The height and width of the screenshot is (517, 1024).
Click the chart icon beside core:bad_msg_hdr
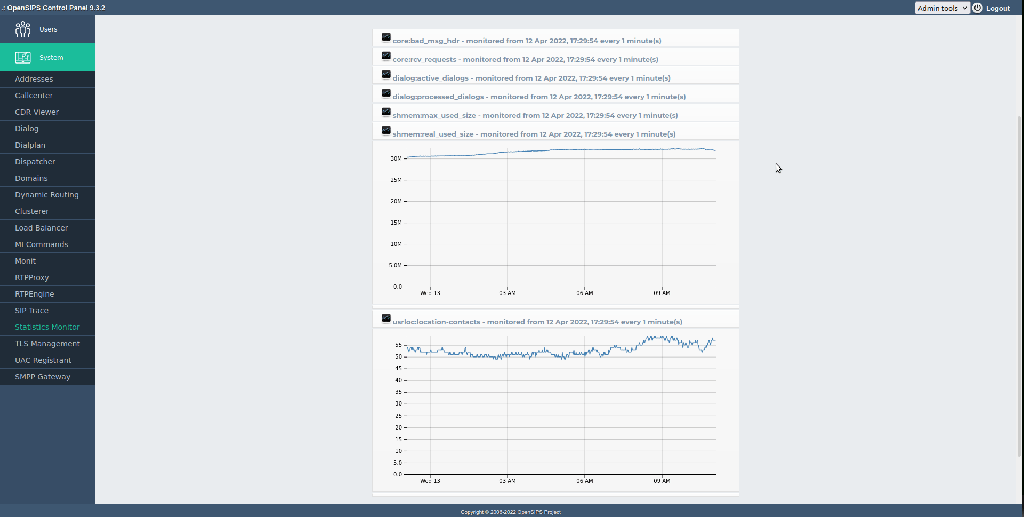pyautogui.click(x=386, y=38)
